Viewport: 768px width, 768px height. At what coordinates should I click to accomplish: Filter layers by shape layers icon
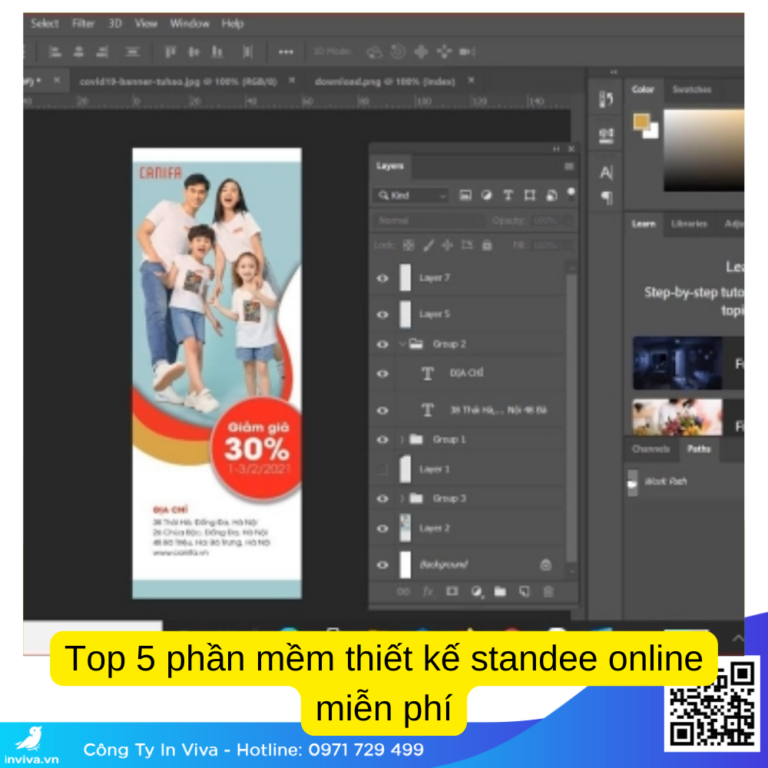[x=529, y=195]
